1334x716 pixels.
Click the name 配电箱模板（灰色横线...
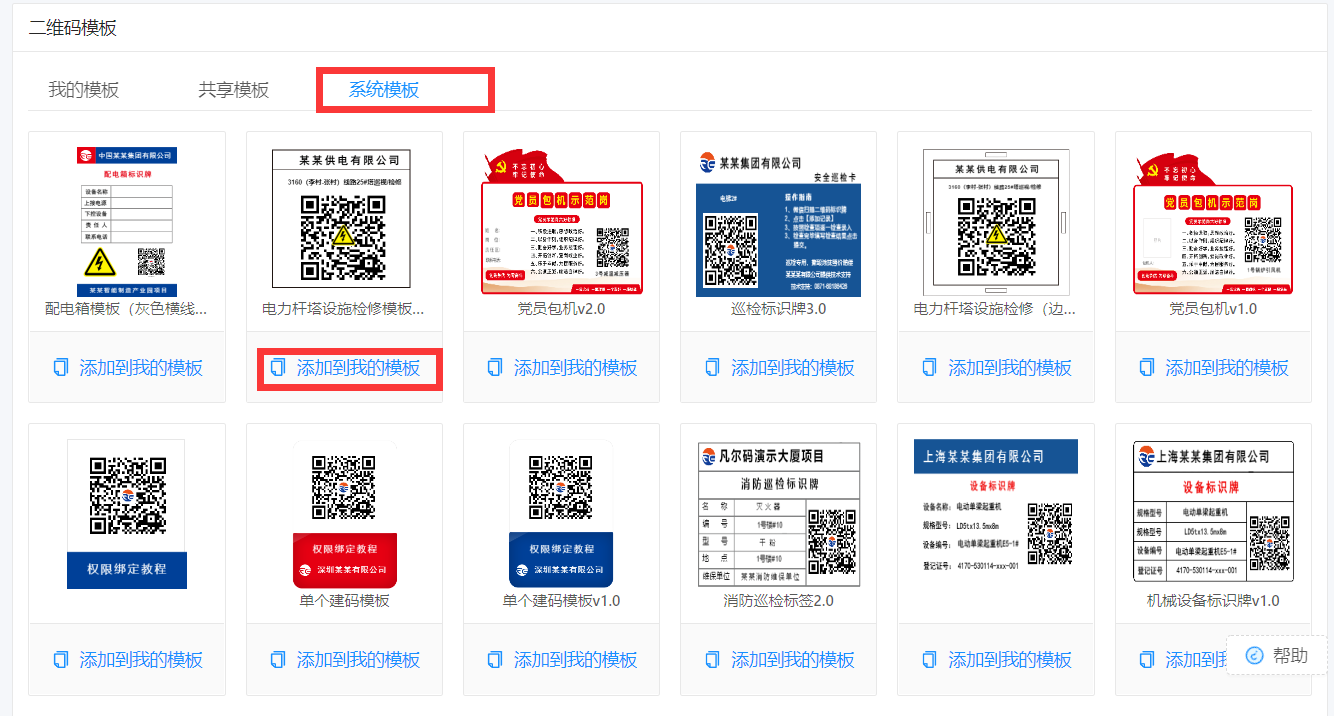pos(127,309)
